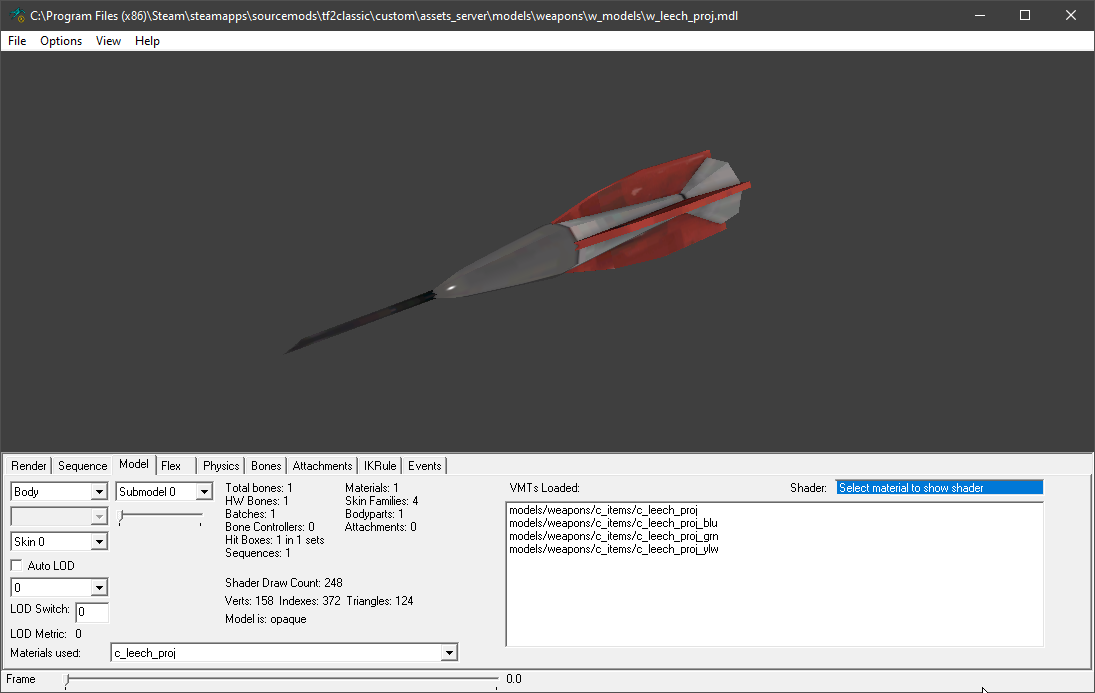1095x693 pixels.
Task: Click the 'Hit Boxes: 1 in 1 sets' text
Action: tap(274, 540)
